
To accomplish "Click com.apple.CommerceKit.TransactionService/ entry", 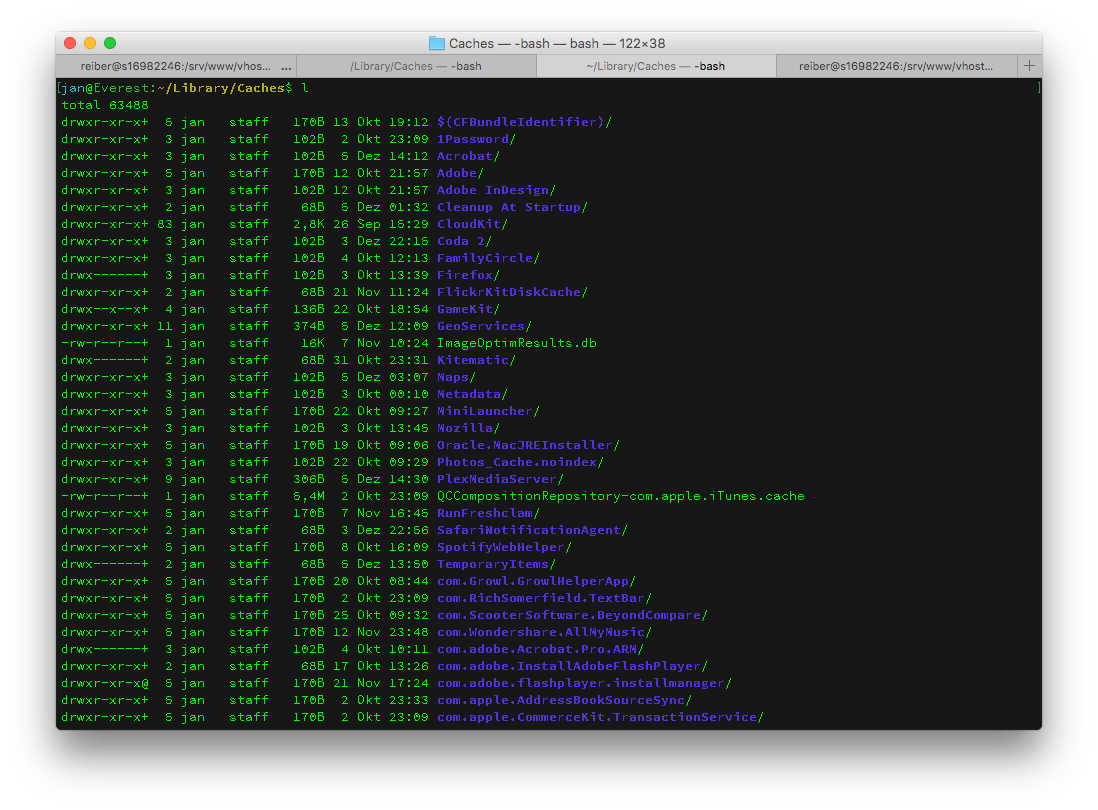I will [599, 717].
